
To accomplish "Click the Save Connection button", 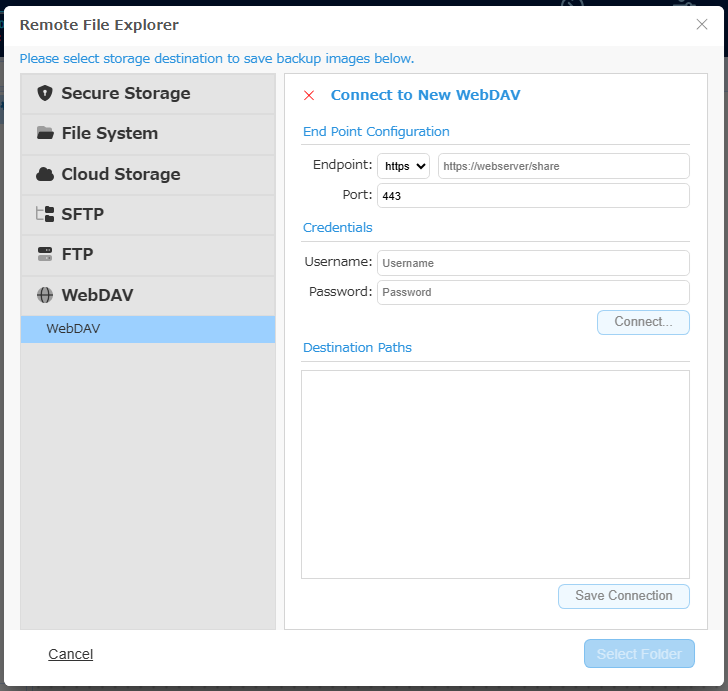I will [x=624, y=596].
